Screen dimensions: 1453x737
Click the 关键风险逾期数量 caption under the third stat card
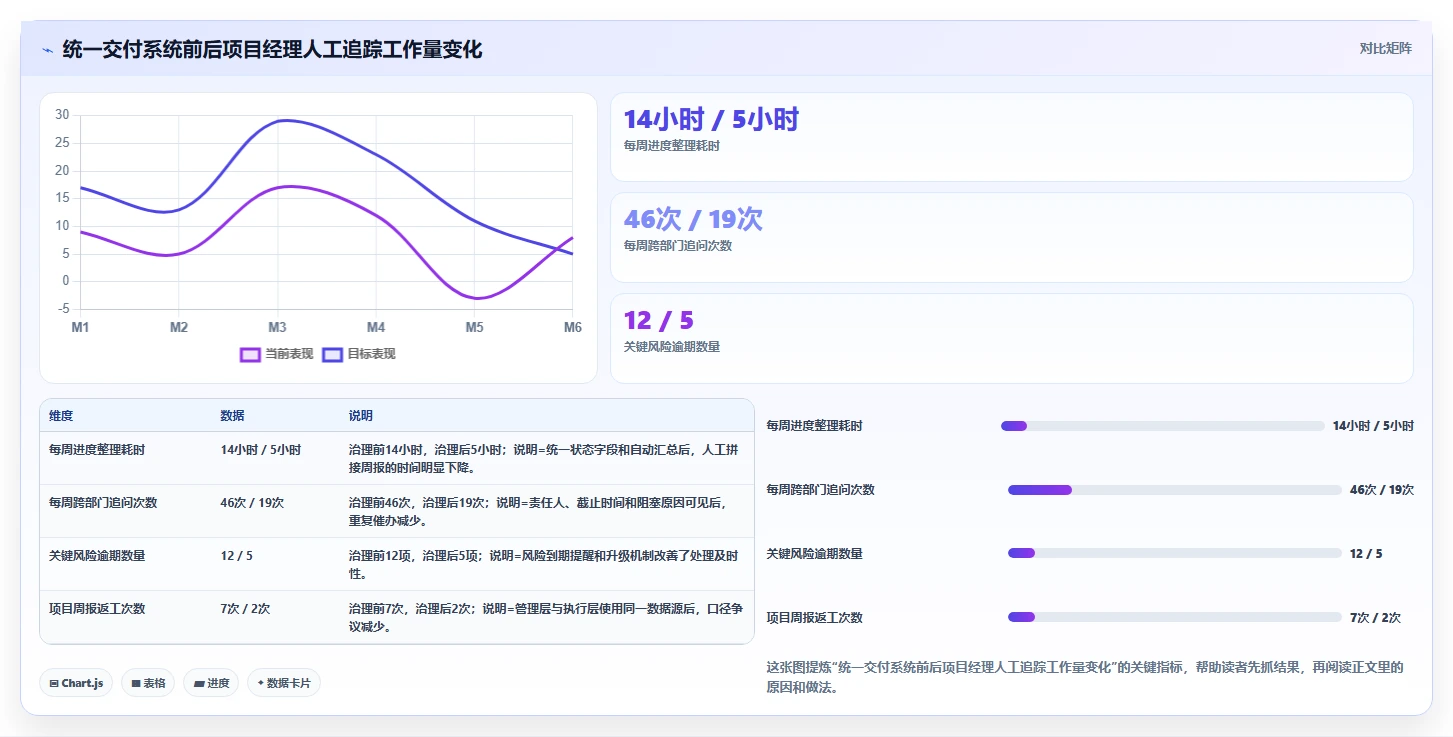click(x=672, y=347)
